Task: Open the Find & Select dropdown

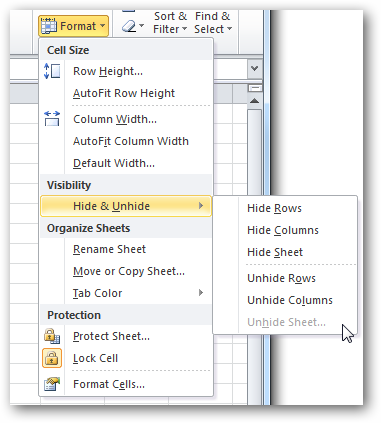Action: (x=213, y=23)
